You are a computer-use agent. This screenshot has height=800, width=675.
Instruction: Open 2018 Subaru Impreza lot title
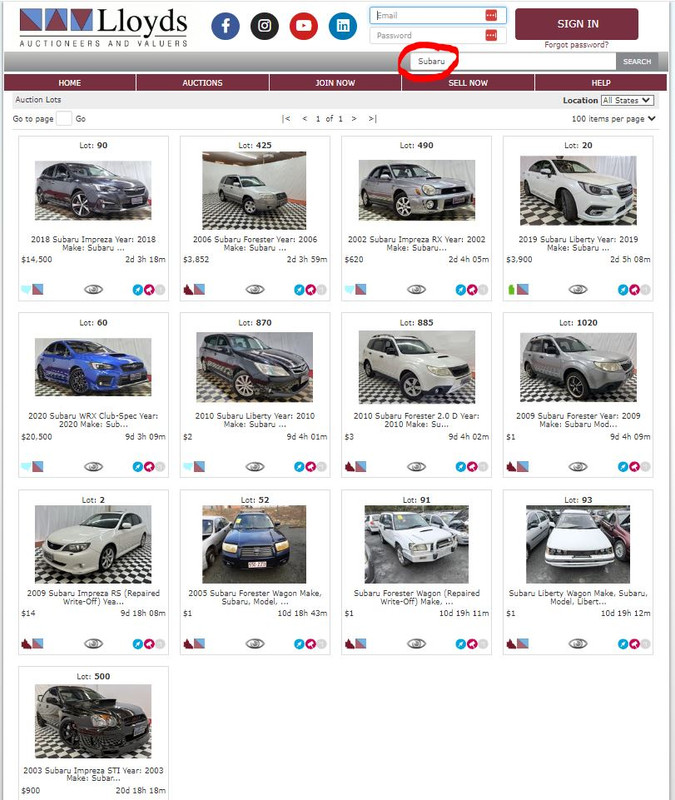93,243
